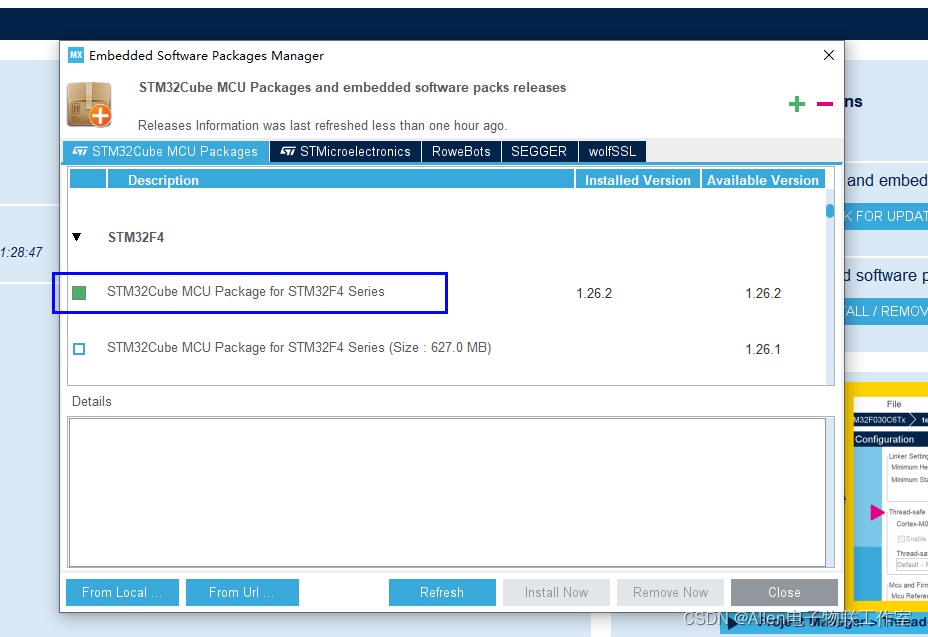Click the ALL / REMOV button in the background window

point(886,311)
